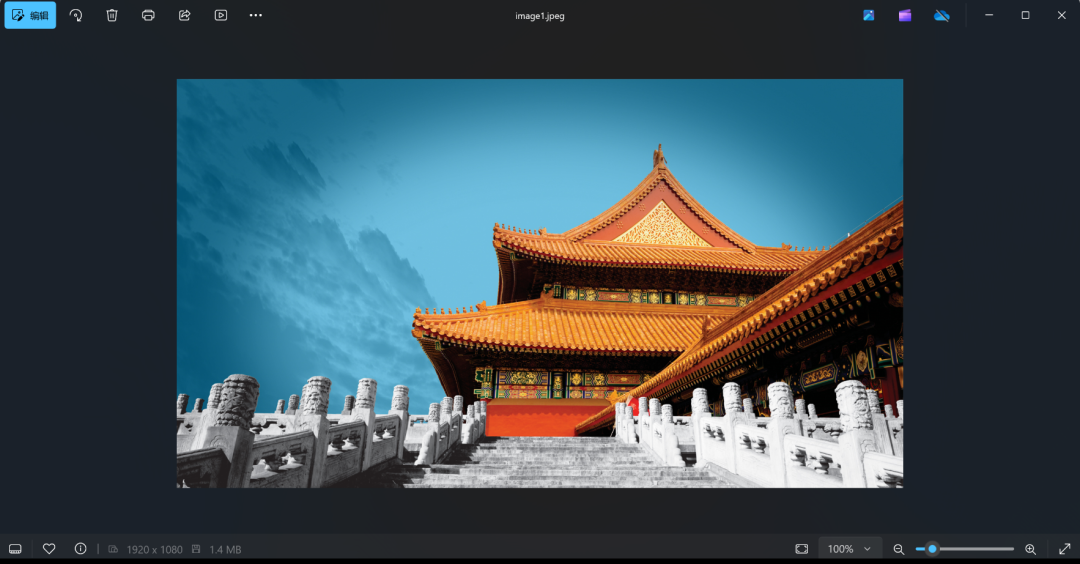Viewport: 1080px width, 564px height.
Task: Open the 100% zoom level dropdown
Action: (x=849, y=549)
